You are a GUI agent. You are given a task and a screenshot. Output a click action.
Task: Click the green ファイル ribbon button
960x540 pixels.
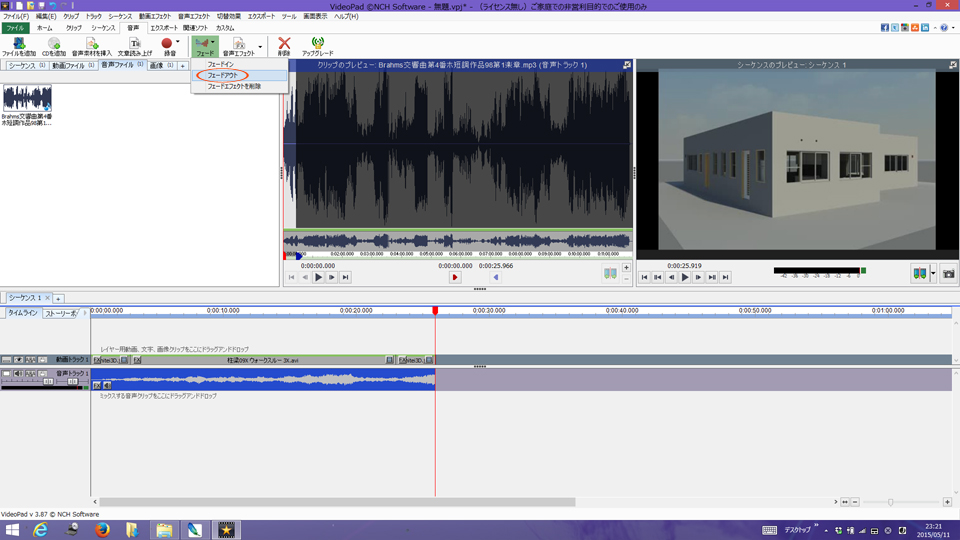(x=15, y=28)
